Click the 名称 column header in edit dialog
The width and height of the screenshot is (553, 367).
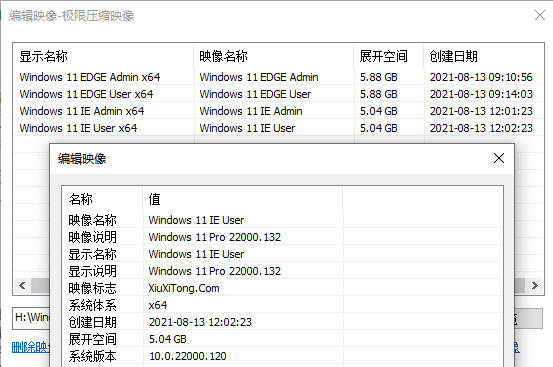(x=103, y=199)
